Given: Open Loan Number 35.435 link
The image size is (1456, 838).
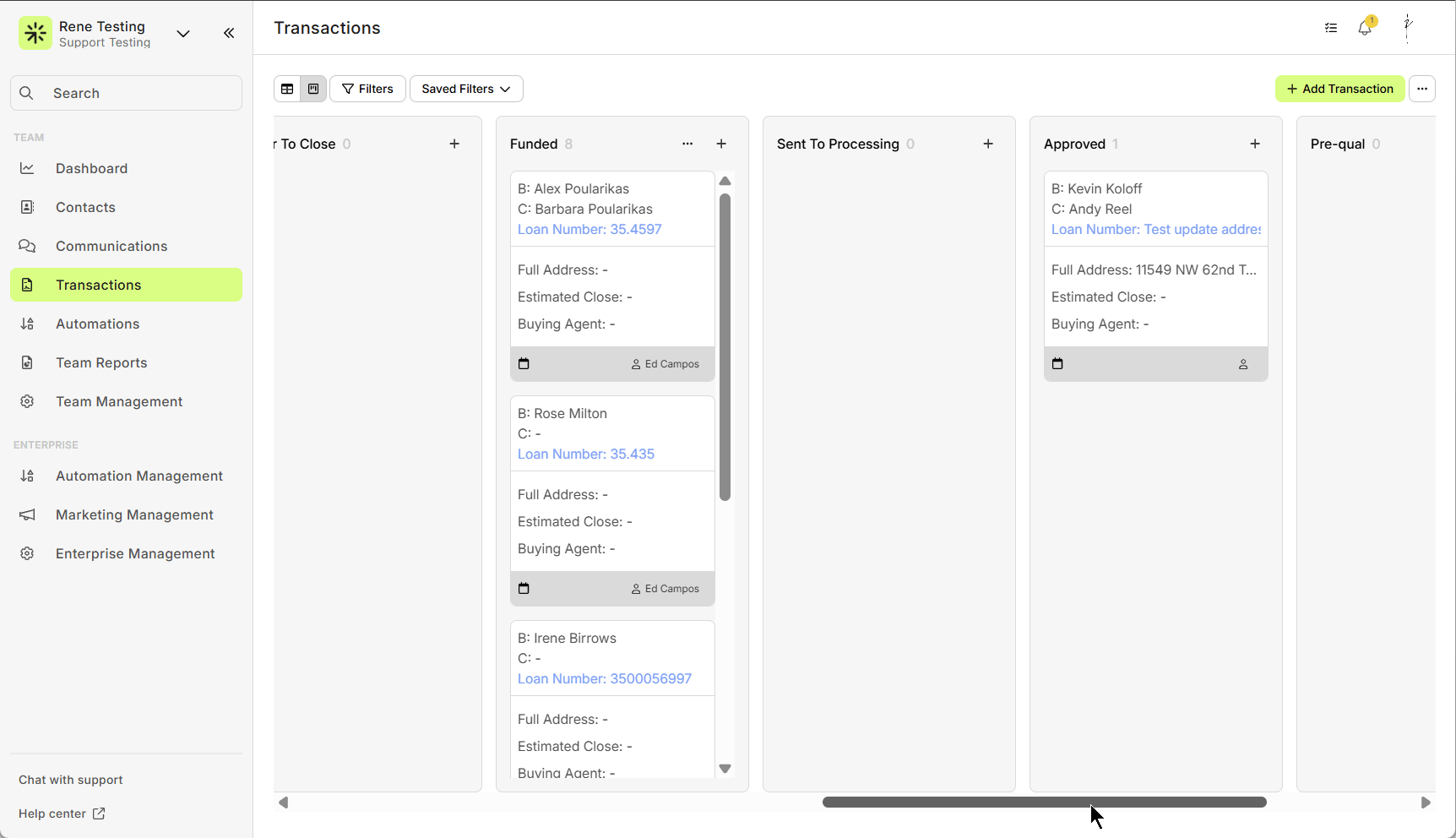Looking at the screenshot, I should point(586,454).
